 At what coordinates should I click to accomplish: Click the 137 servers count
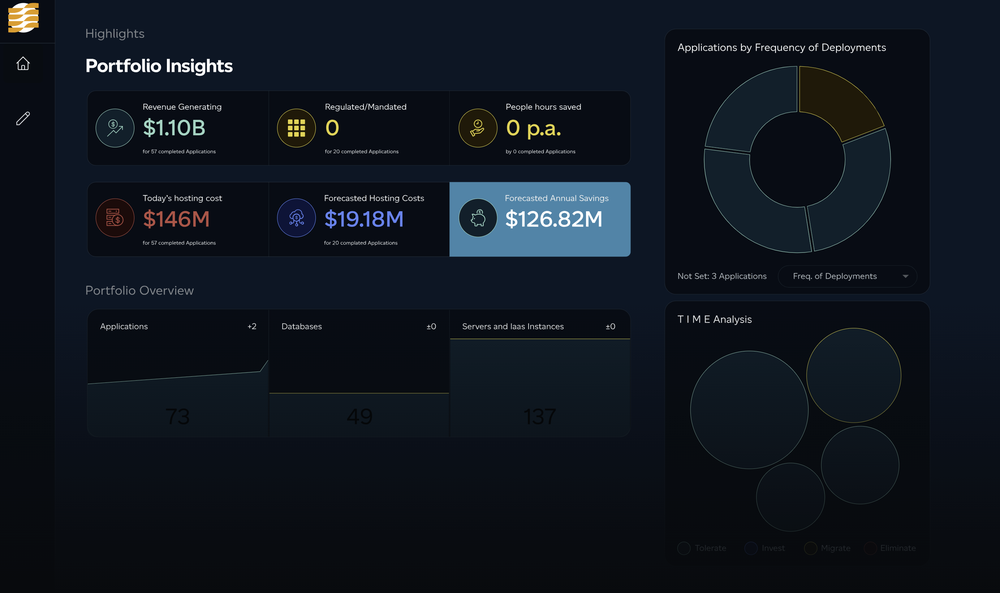(x=540, y=416)
